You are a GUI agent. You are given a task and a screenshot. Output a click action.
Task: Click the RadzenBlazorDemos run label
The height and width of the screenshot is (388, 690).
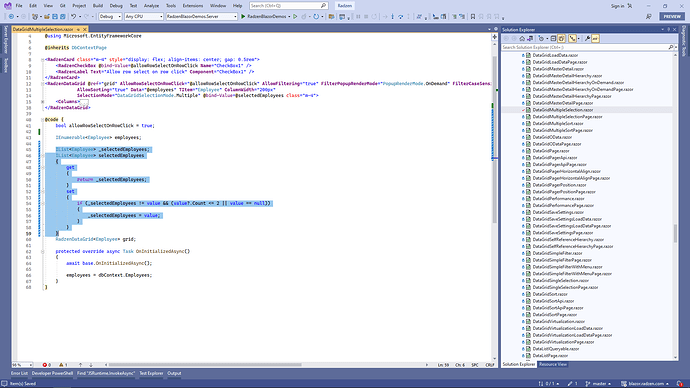point(267,16)
